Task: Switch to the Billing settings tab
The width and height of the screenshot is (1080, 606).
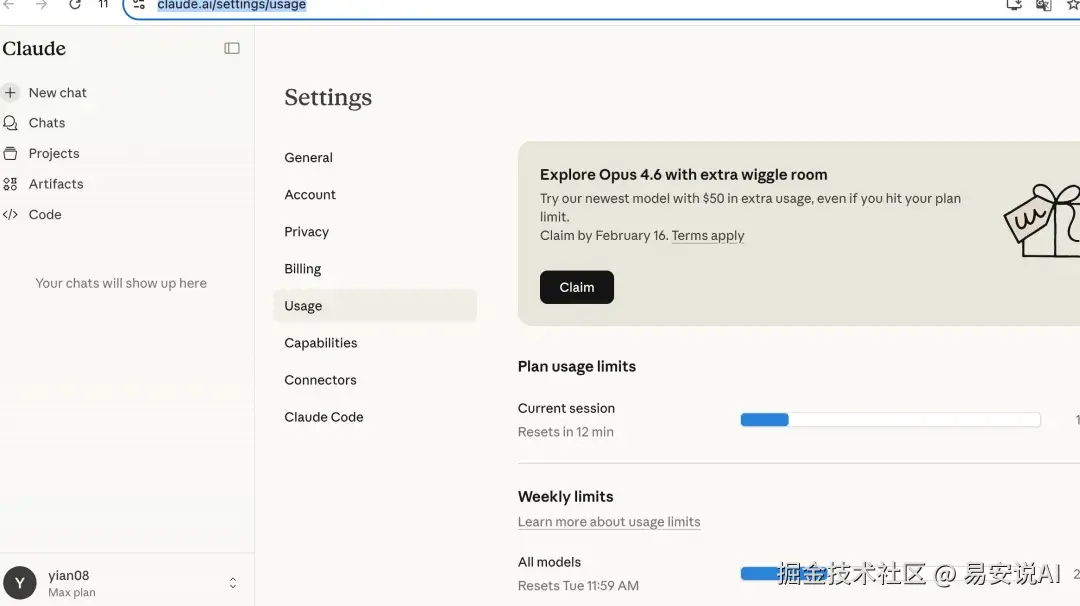Action: (302, 269)
